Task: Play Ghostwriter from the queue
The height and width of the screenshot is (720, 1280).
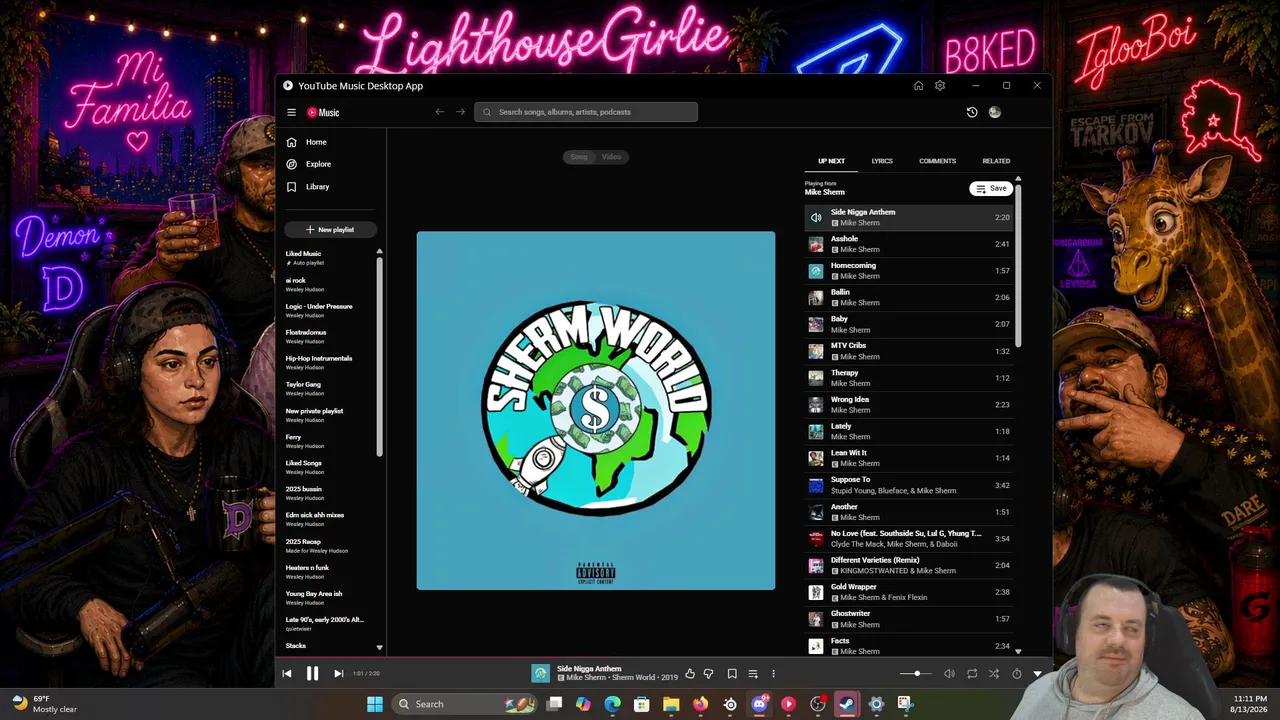Action: (x=910, y=619)
